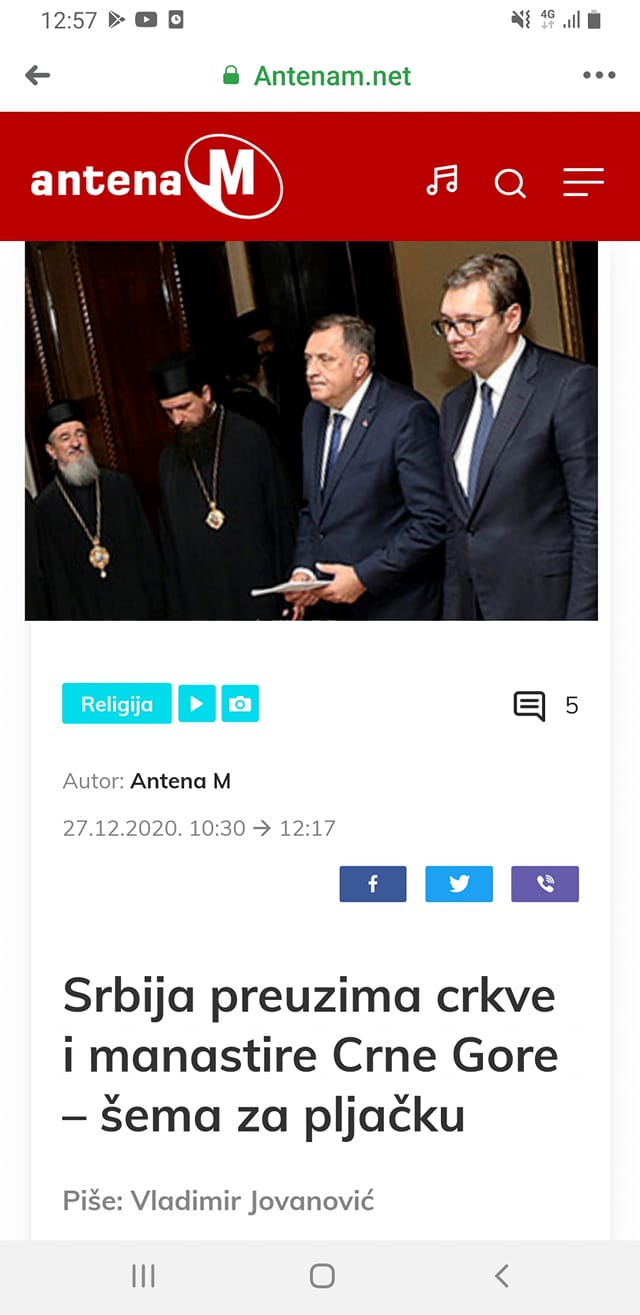This screenshot has height=1315, width=640.
Task: Open the comments speech bubble icon
Action: click(x=529, y=706)
